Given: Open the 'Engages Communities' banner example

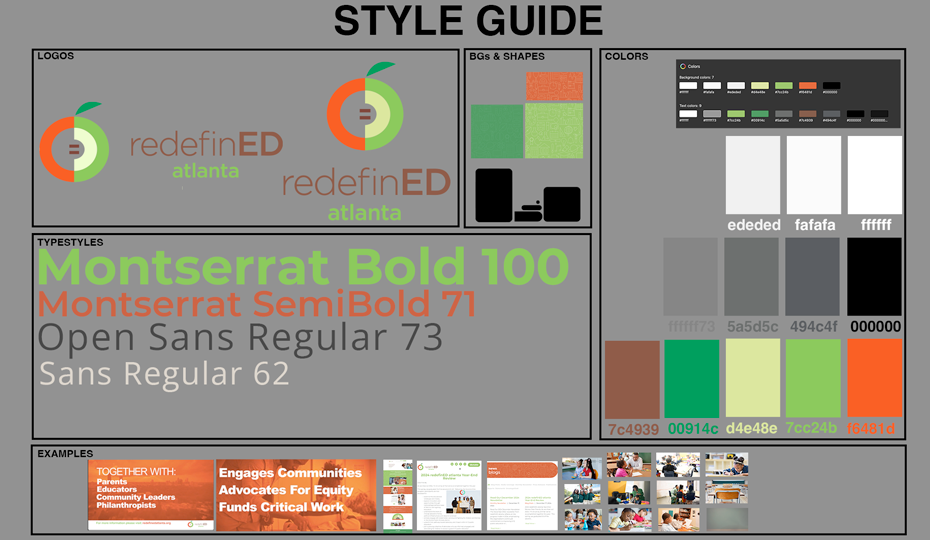Looking at the screenshot, I should coord(296,495).
